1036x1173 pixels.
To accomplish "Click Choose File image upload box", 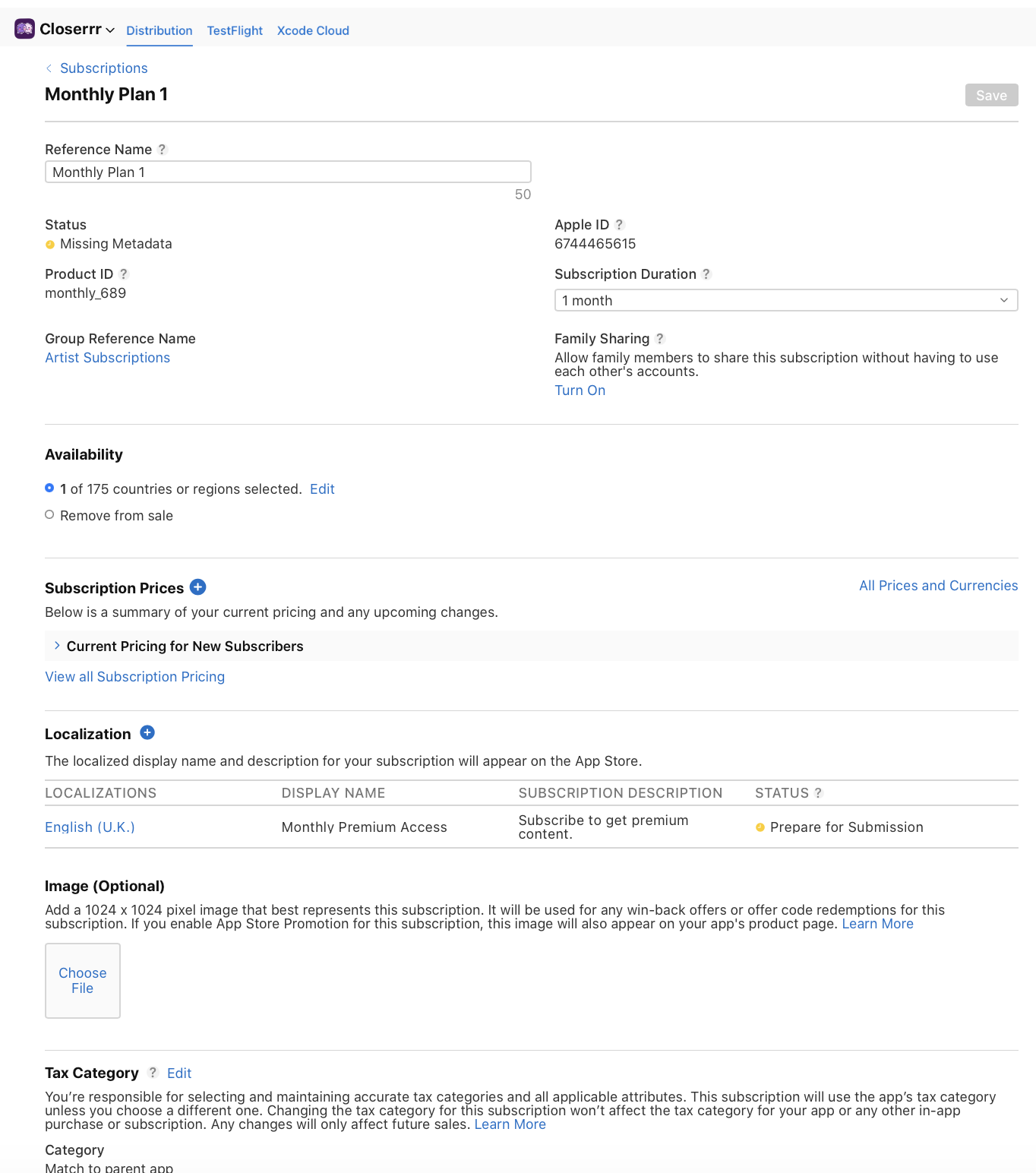I will click(83, 981).
